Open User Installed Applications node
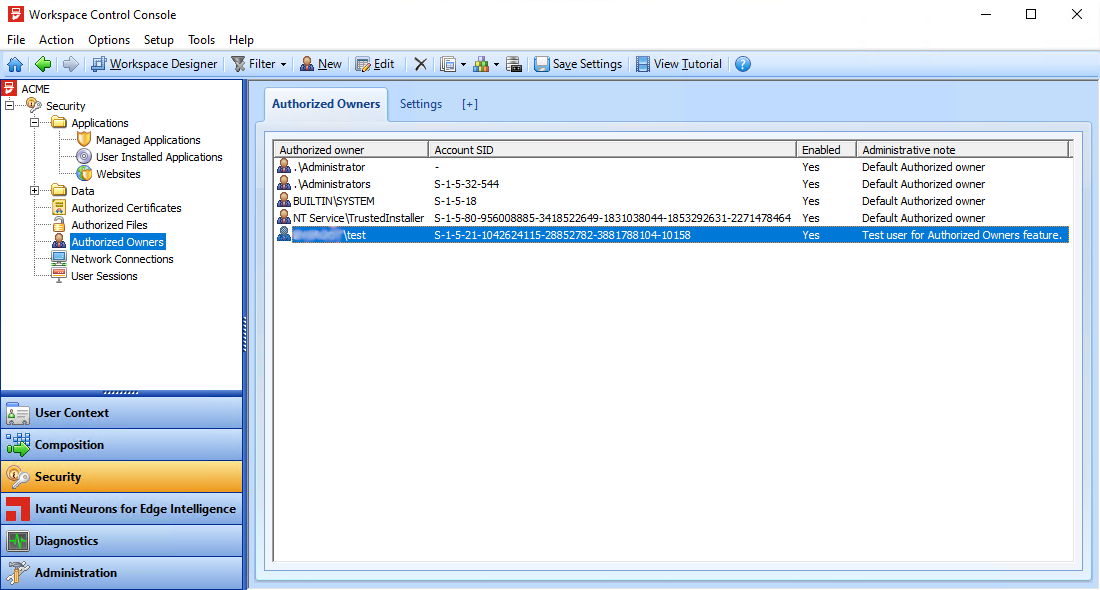 (x=159, y=157)
